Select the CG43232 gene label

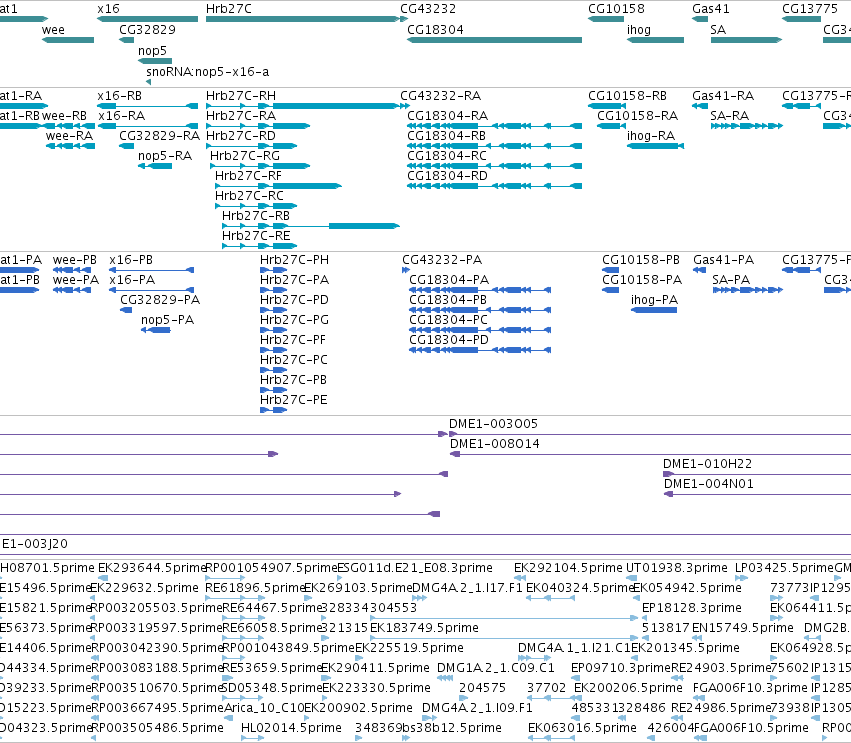[x=428, y=9]
